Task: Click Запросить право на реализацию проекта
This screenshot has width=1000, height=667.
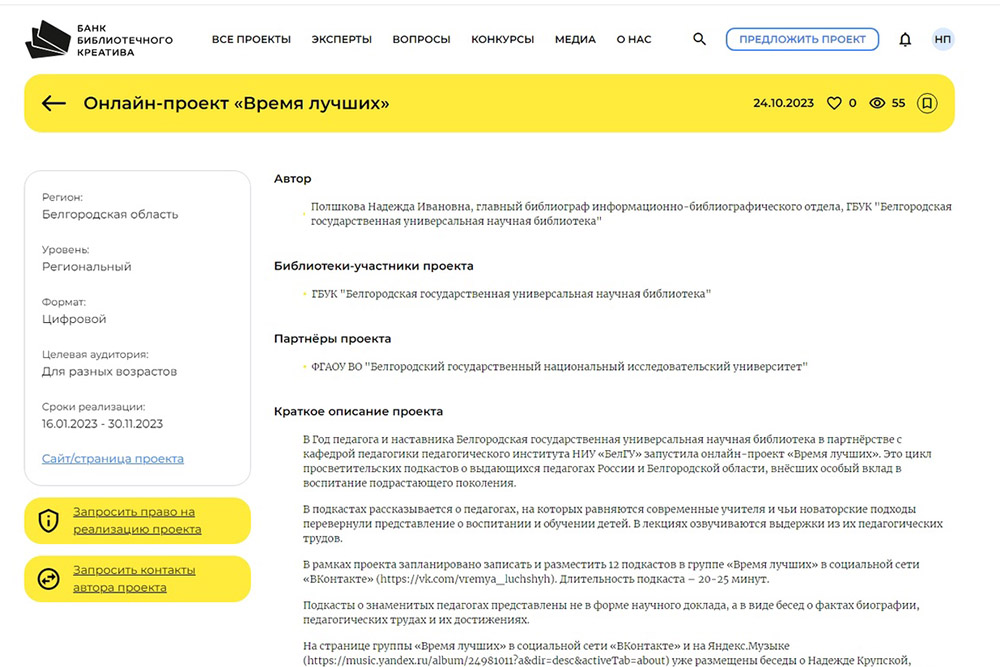Action: point(137,521)
